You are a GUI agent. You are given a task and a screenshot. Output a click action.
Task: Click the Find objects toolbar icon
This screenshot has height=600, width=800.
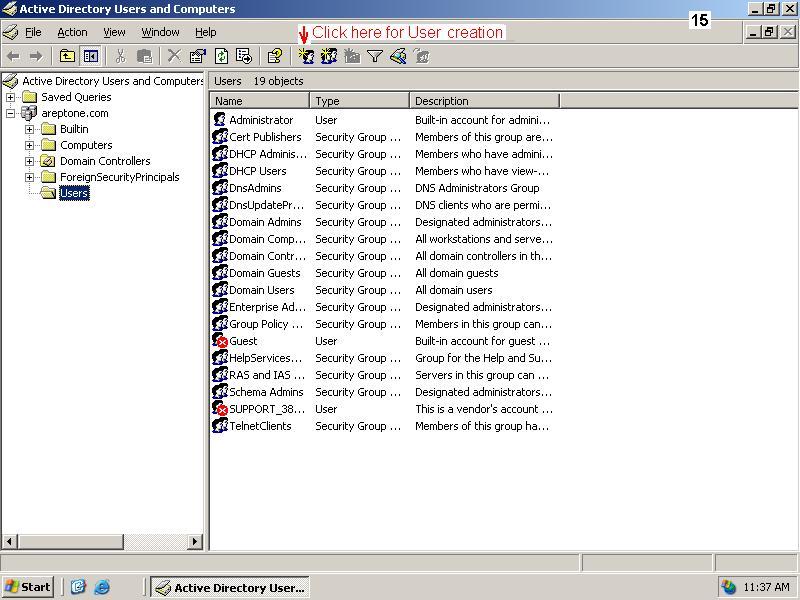pos(398,56)
